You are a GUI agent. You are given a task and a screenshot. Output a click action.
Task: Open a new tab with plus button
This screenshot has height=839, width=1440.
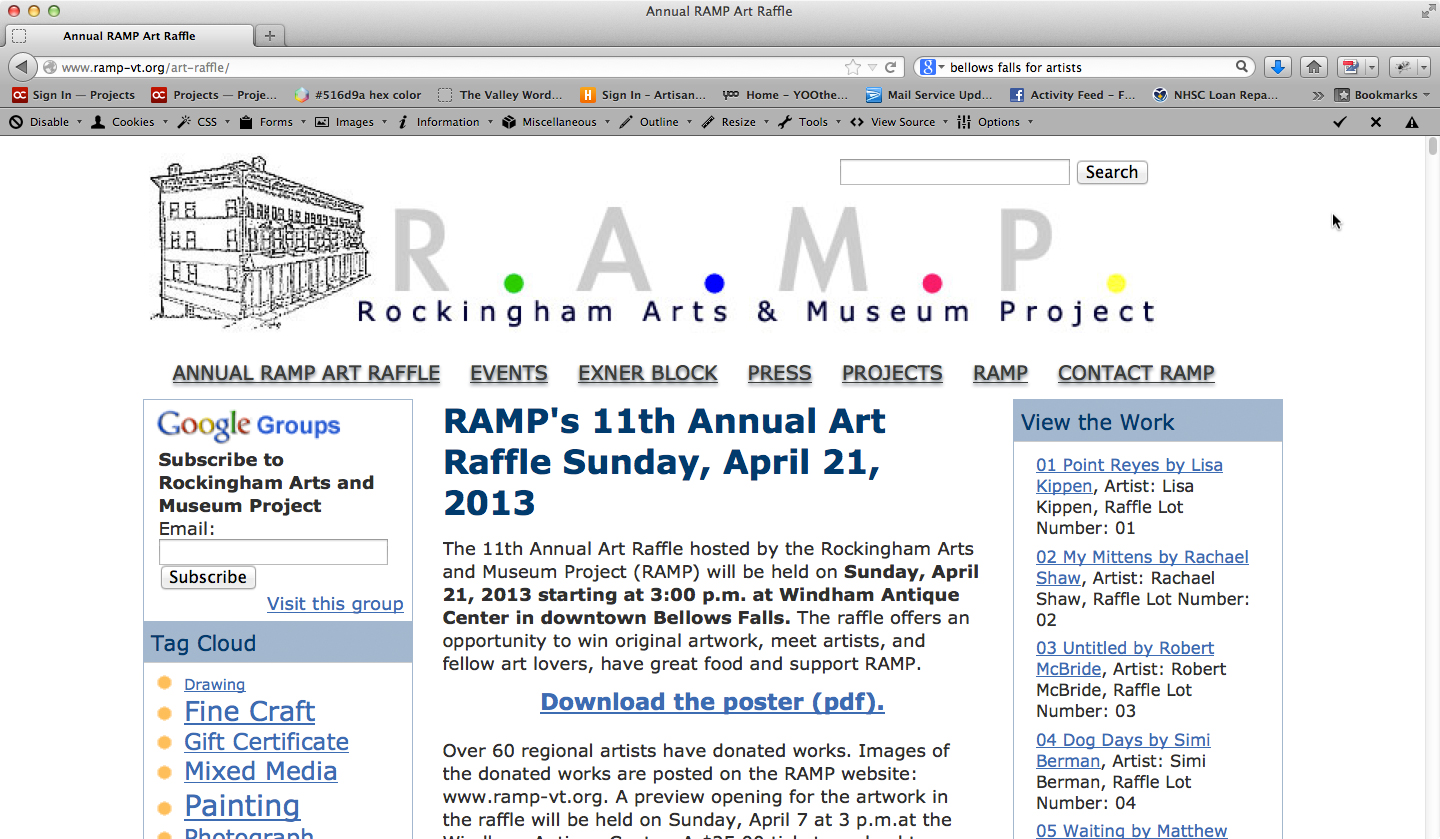pyautogui.click(x=269, y=36)
